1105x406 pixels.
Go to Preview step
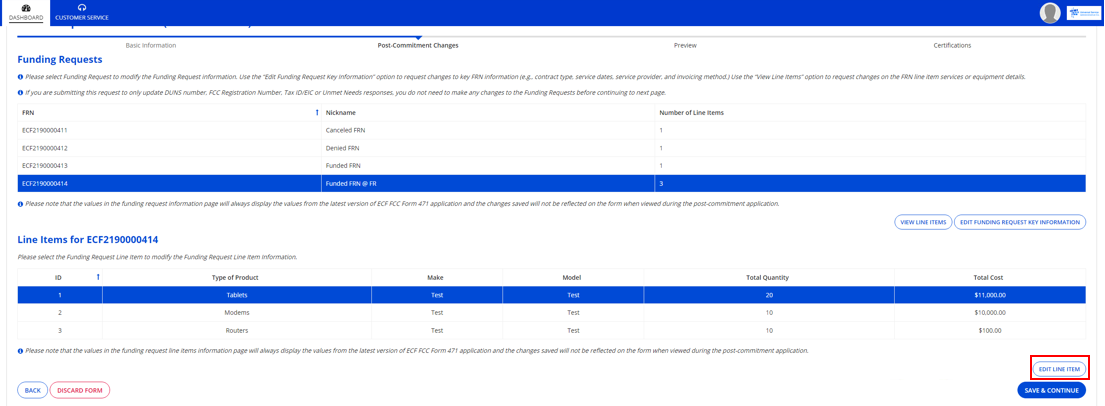[685, 45]
